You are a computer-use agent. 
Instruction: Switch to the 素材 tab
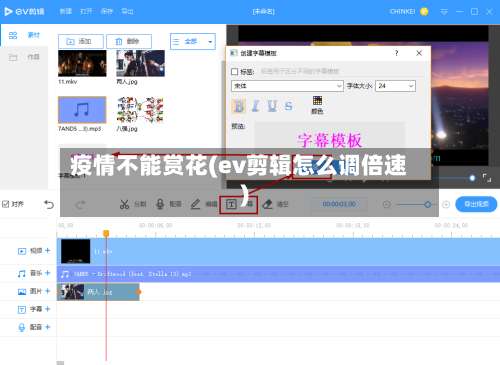[x=24, y=35]
